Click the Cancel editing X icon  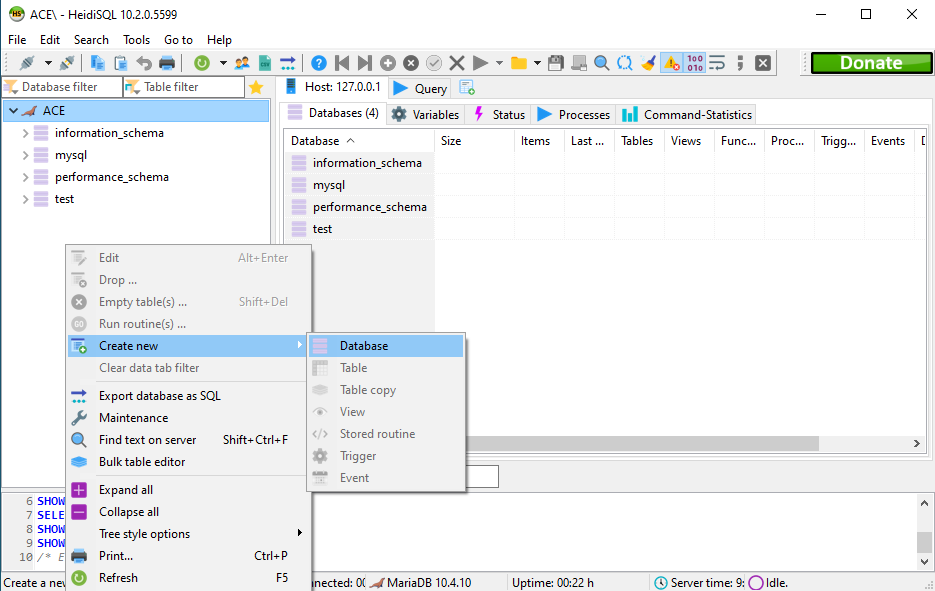pos(457,63)
